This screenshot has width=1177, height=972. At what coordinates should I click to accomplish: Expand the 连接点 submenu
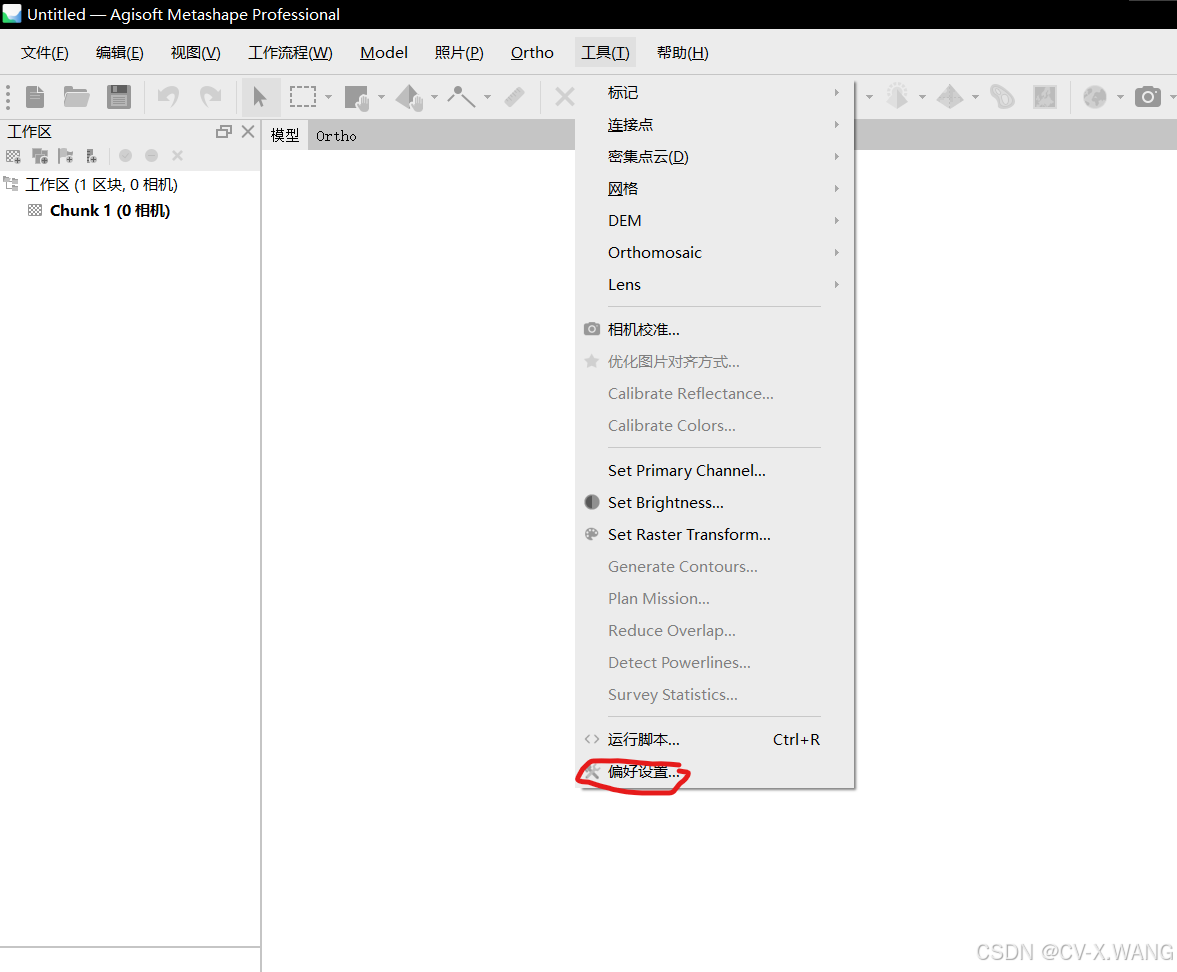click(x=715, y=125)
